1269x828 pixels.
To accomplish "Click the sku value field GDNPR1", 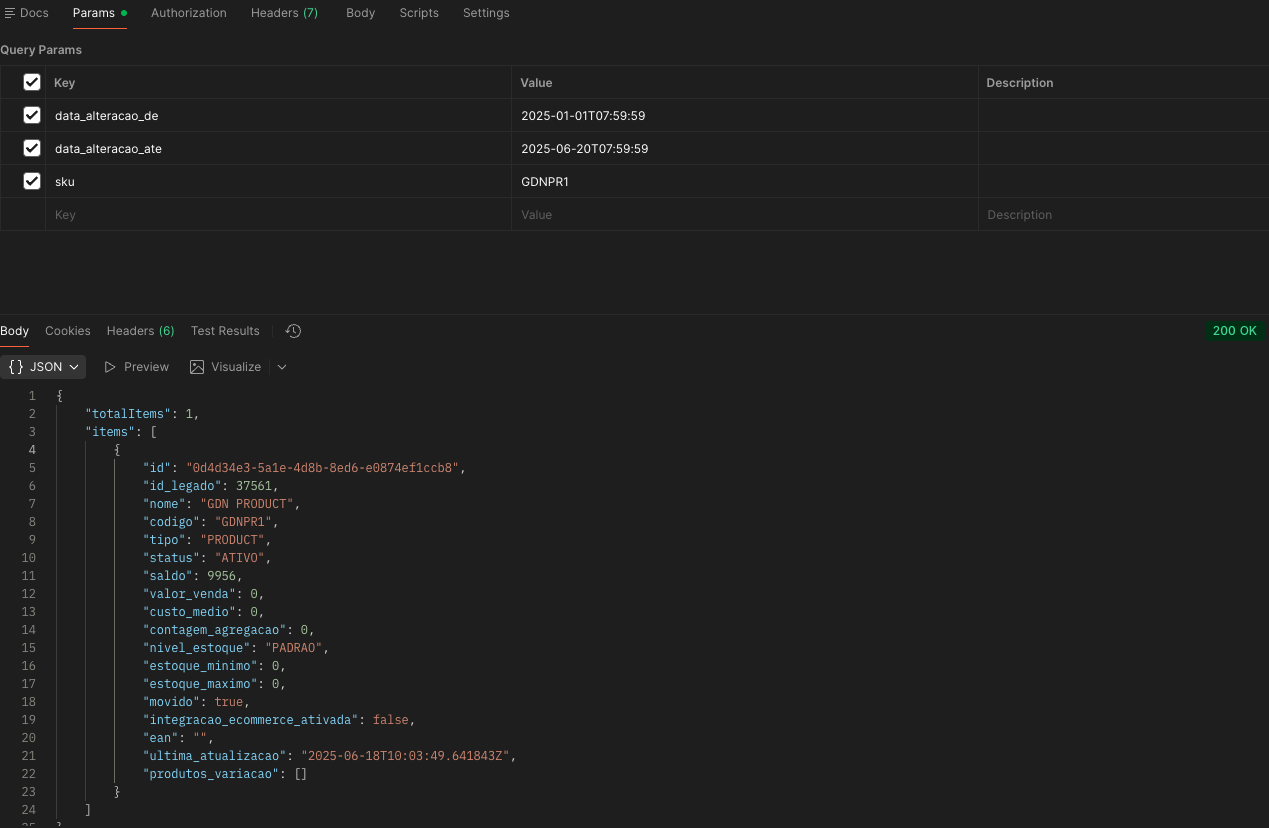I will [x=545, y=182].
